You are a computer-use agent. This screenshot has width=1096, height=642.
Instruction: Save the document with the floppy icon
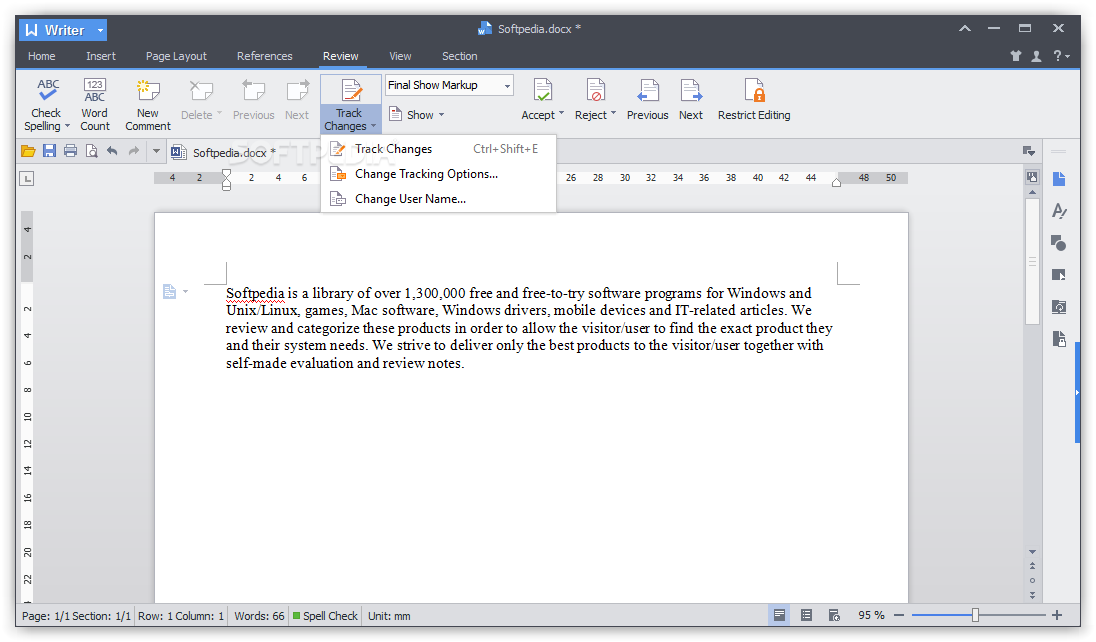(49, 151)
